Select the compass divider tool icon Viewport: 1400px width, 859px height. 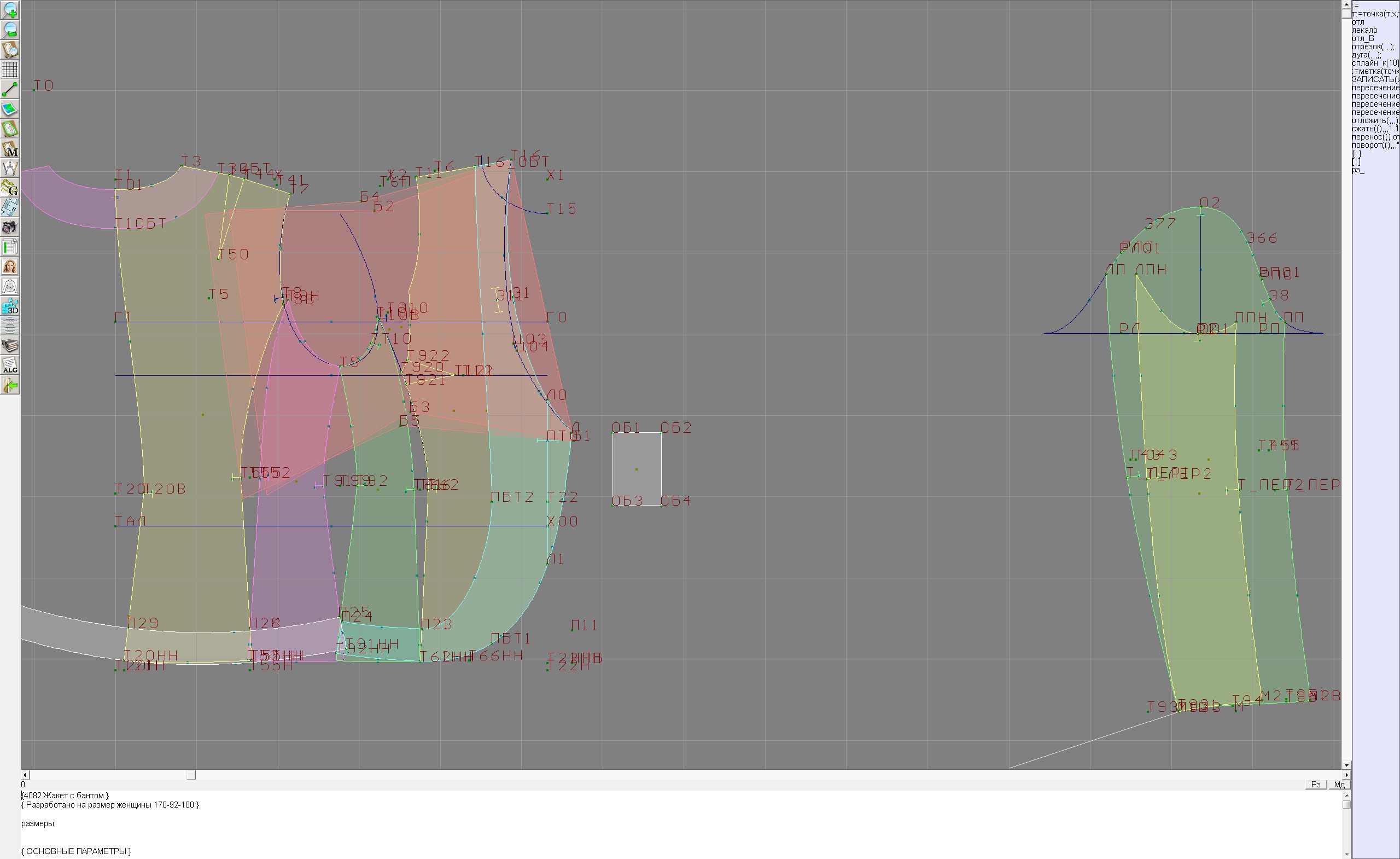[10, 169]
